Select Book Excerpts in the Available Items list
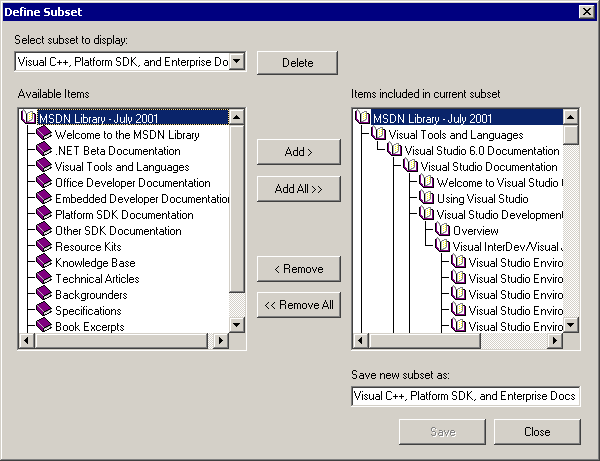Screen dimensions: 600x461 point(89,327)
